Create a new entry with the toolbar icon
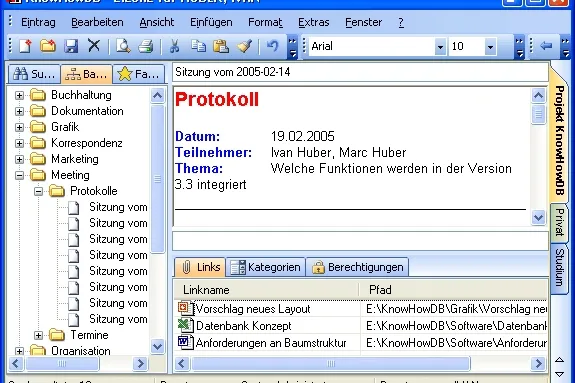Screen dimensions: 575x383 [25, 46]
